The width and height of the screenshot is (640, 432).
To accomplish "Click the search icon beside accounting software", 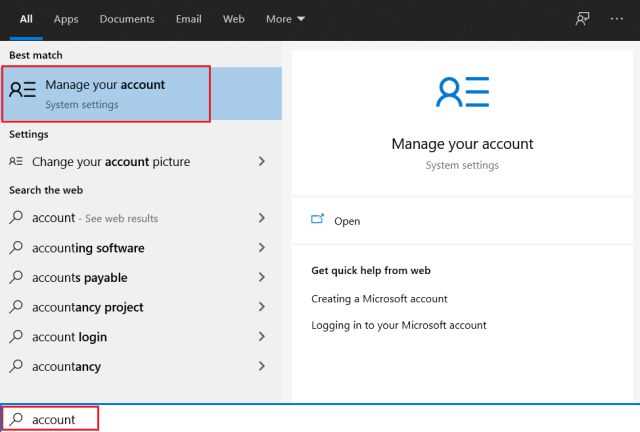I will coord(16,247).
